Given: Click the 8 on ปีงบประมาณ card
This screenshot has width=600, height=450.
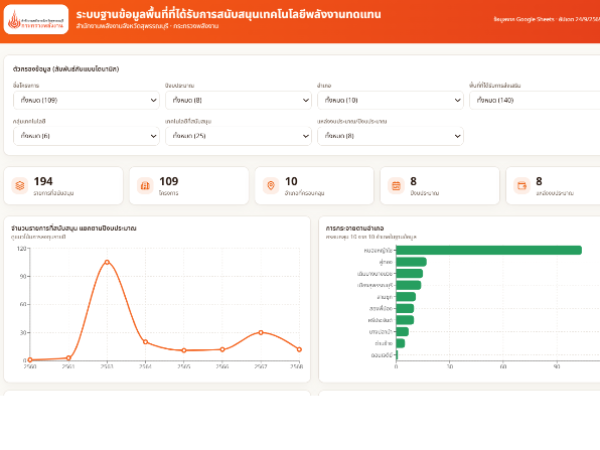Looking at the screenshot, I should [413, 181].
